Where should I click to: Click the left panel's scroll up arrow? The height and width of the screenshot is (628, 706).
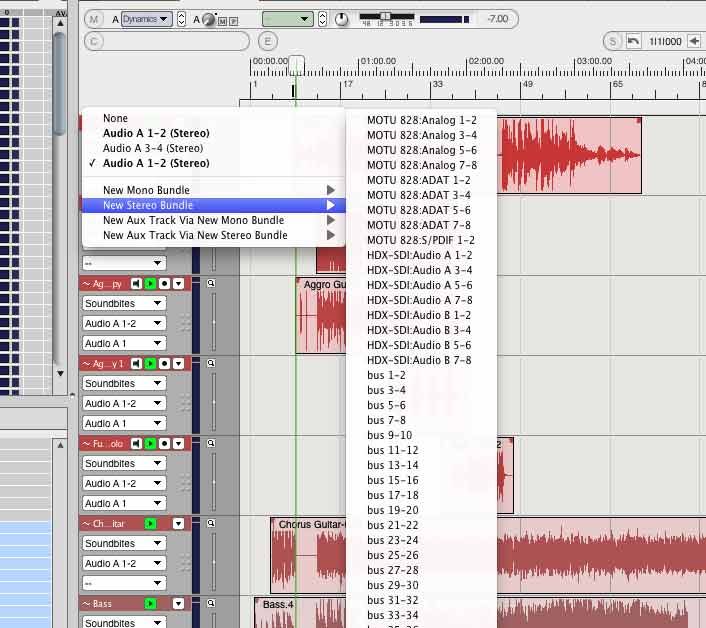60,23
